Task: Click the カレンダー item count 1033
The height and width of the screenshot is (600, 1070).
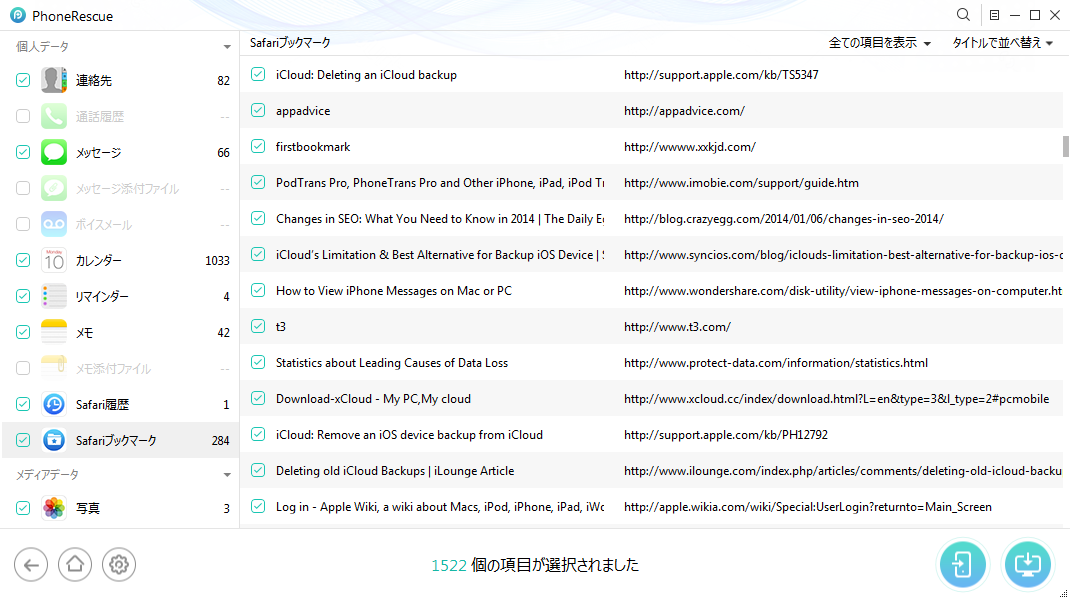Action: (x=218, y=261)
